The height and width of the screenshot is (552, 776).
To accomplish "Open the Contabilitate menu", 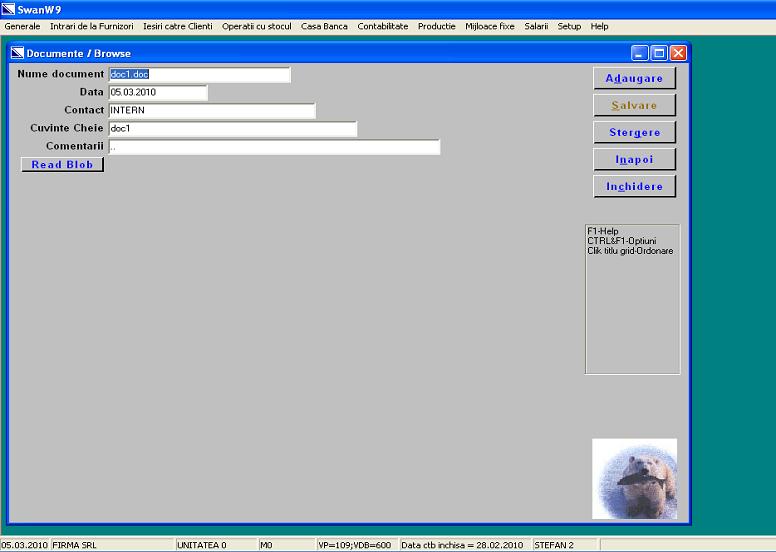I will (x=383, y=26).
